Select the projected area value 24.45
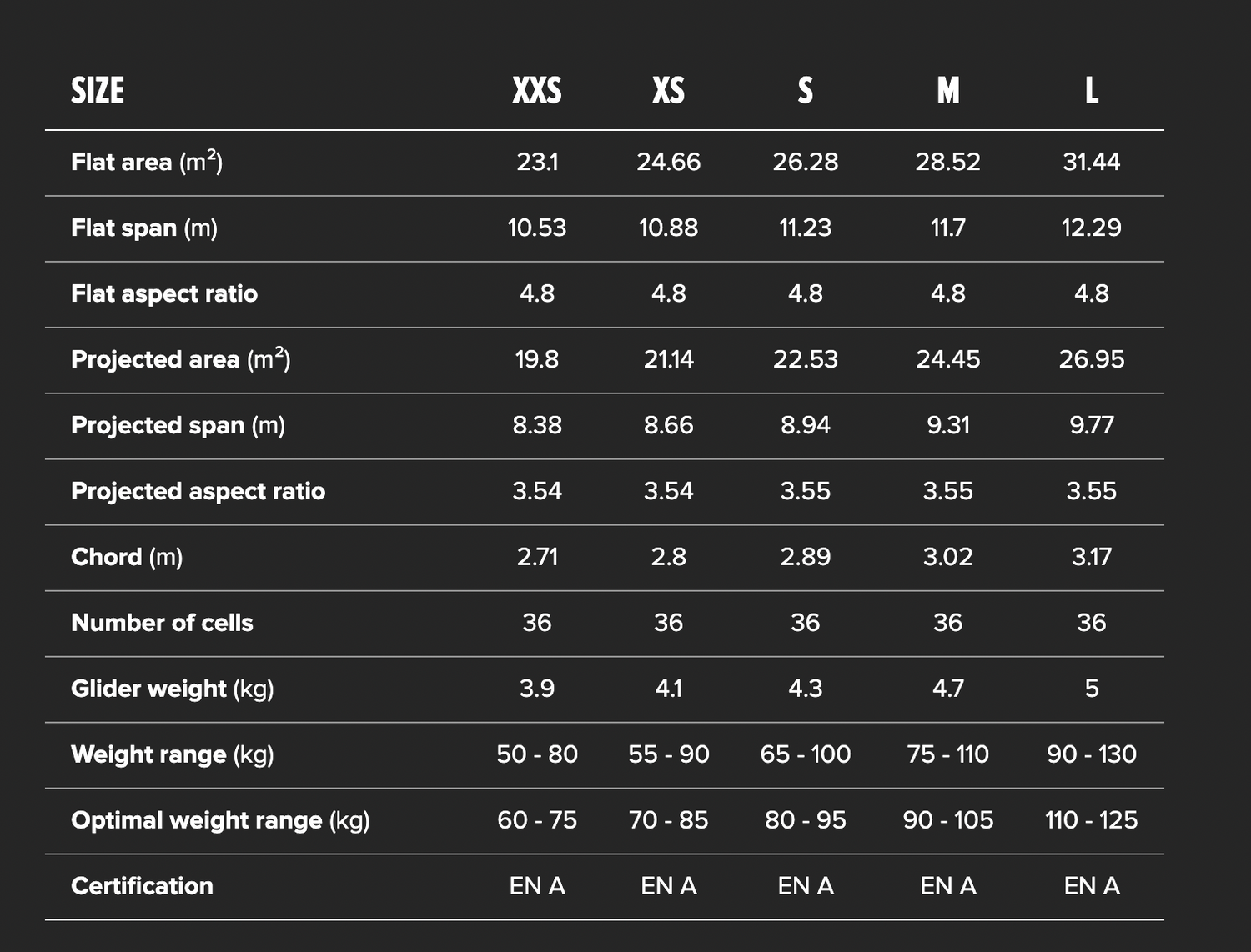Screen dimensions: 1251x952 [948, 359]
